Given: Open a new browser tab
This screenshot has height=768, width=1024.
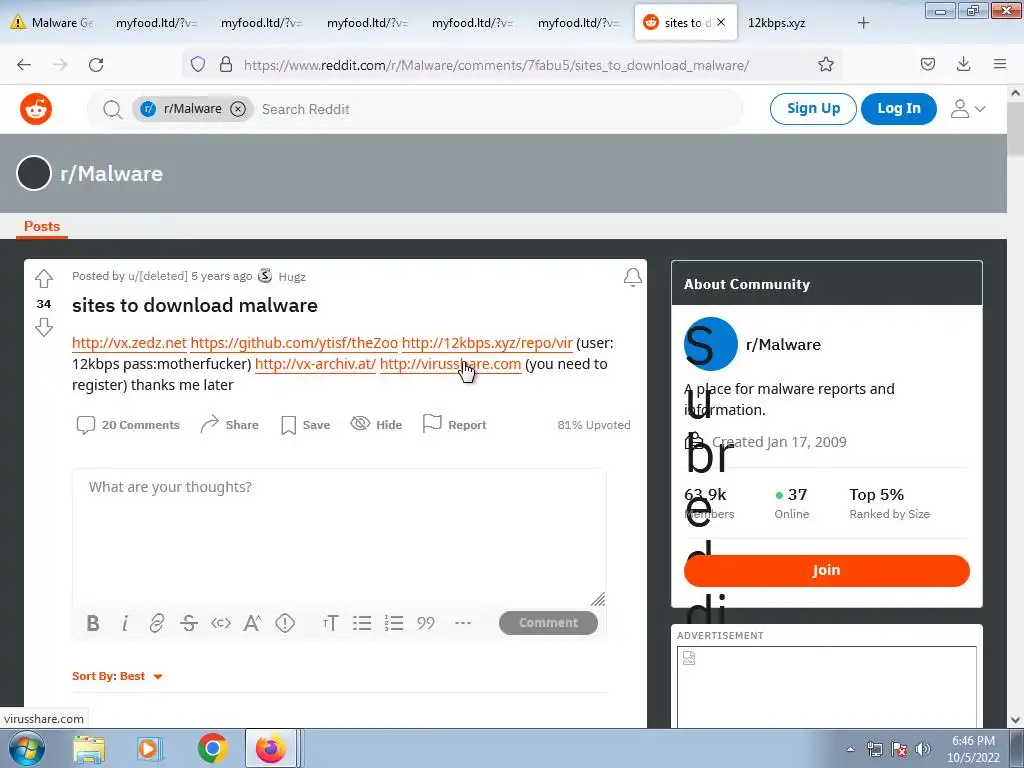Looking at the screenshot, I should 863,23.
